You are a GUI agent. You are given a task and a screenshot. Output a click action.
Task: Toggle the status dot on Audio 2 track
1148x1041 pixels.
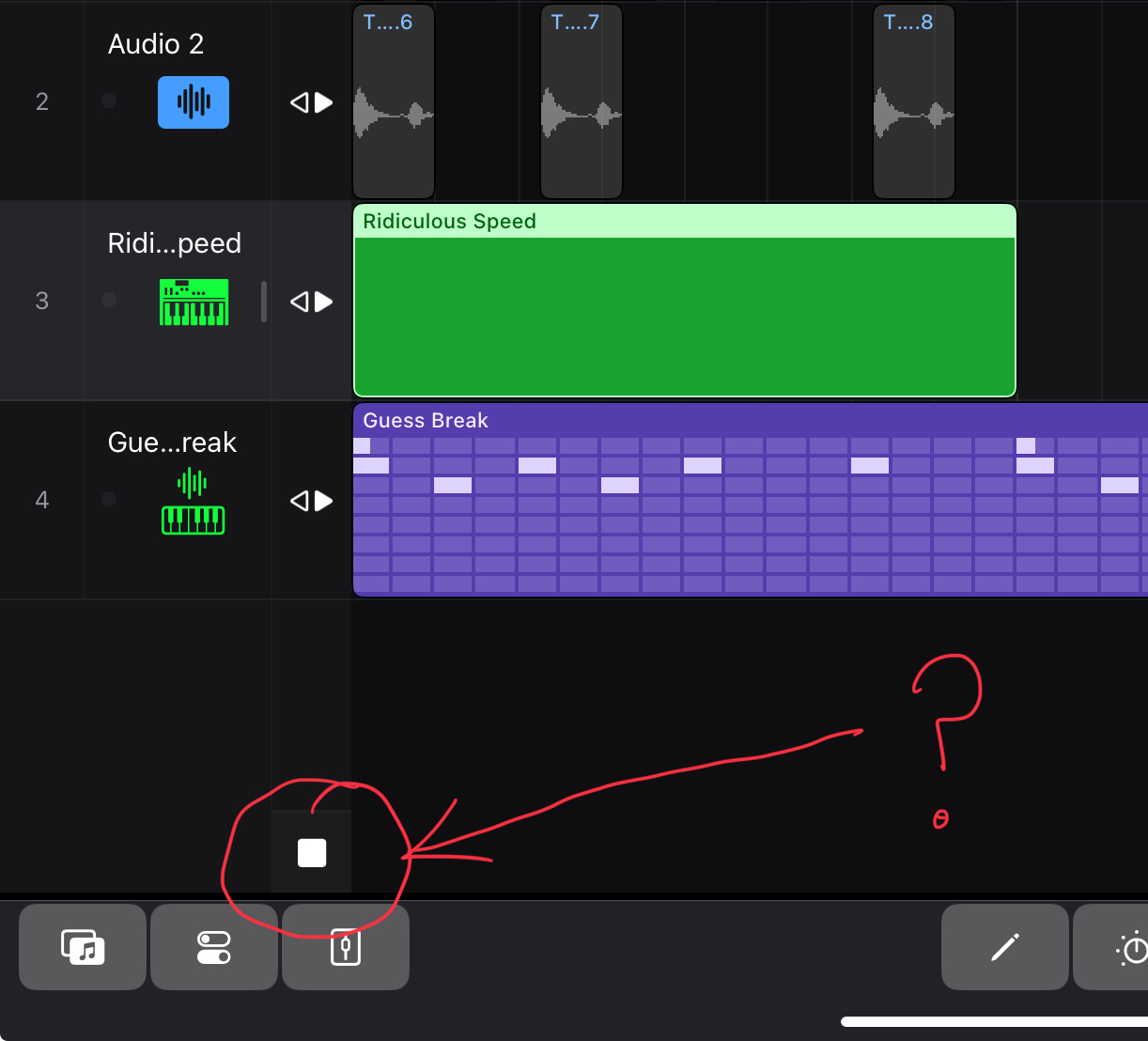pos(110,101)
